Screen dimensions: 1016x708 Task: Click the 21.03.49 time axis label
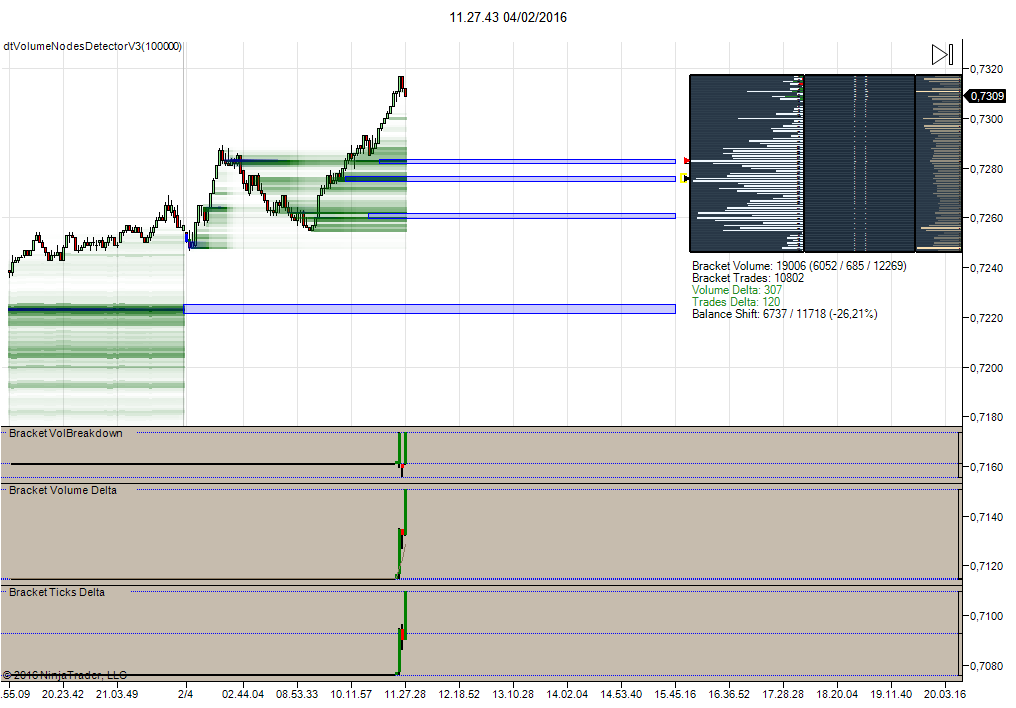click(x=117, y=694)
